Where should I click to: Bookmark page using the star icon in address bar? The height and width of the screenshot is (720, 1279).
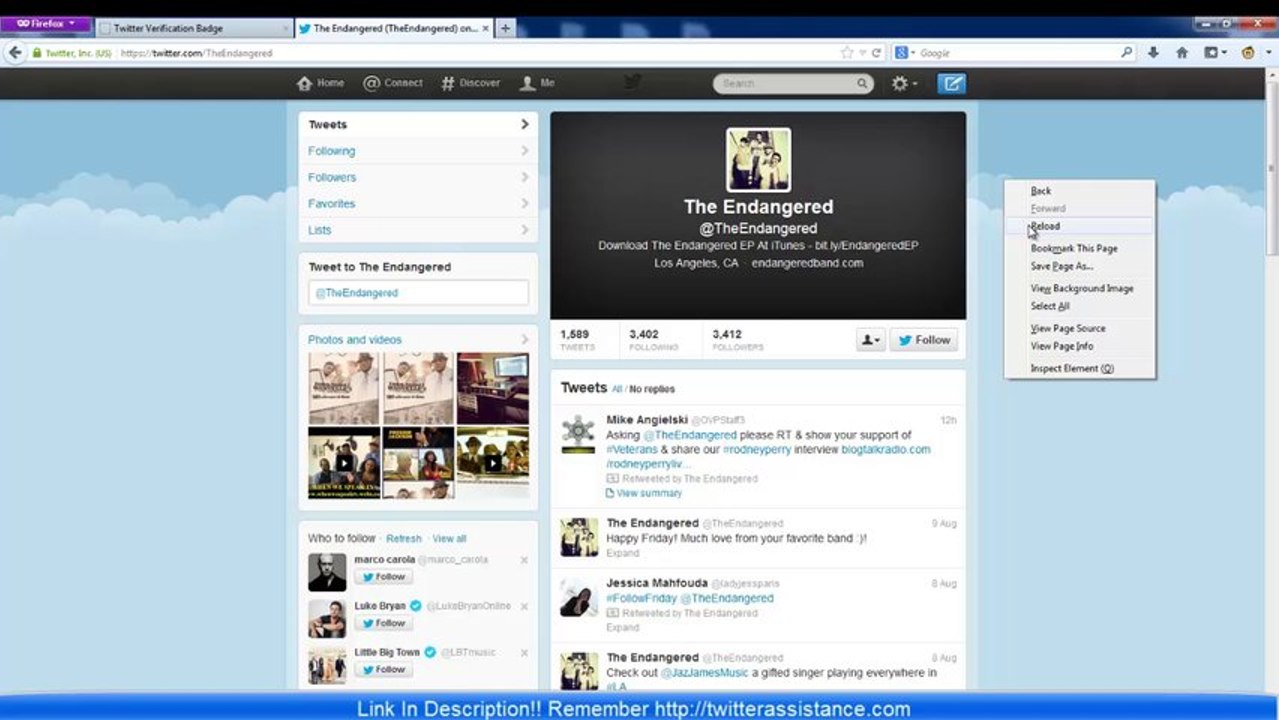(847, 53)
